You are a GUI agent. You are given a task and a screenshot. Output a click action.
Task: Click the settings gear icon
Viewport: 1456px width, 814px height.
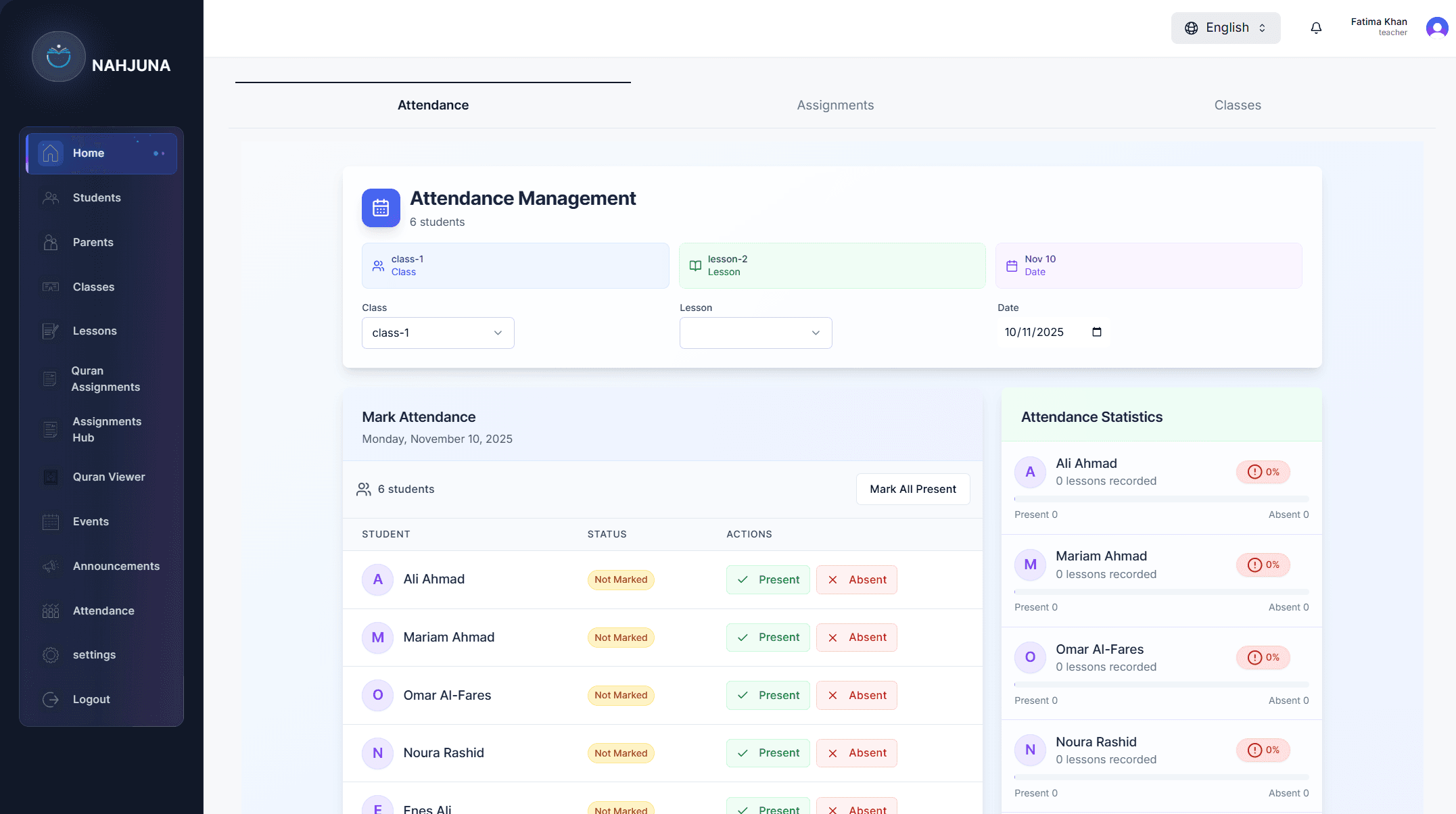51,655
